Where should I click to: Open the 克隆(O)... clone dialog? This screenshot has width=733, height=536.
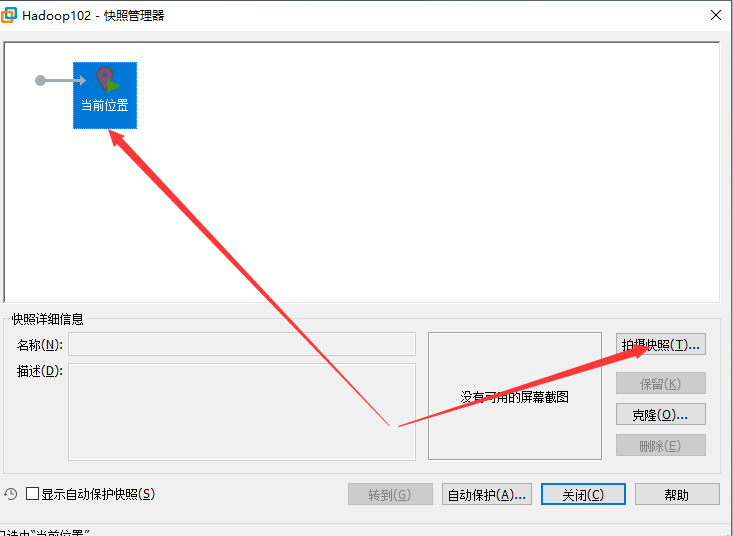pyautogui.click(x=661, y=414)
